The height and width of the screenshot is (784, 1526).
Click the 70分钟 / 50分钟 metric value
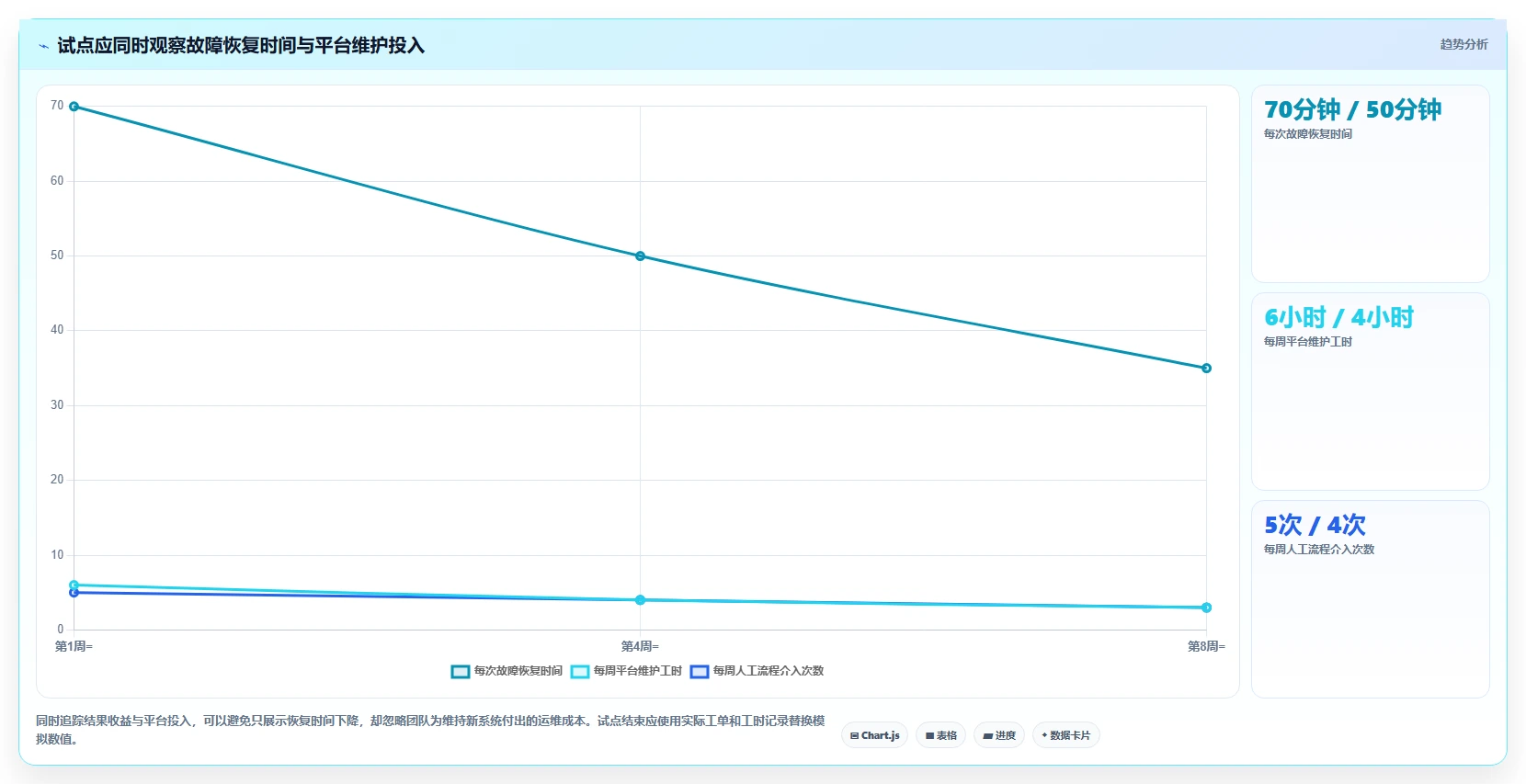1352,110
